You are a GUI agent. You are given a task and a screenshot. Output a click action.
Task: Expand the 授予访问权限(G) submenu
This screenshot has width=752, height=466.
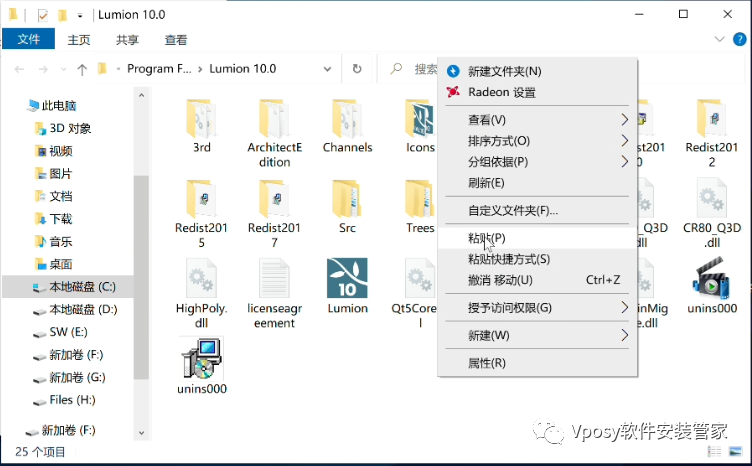coord(537,308)
